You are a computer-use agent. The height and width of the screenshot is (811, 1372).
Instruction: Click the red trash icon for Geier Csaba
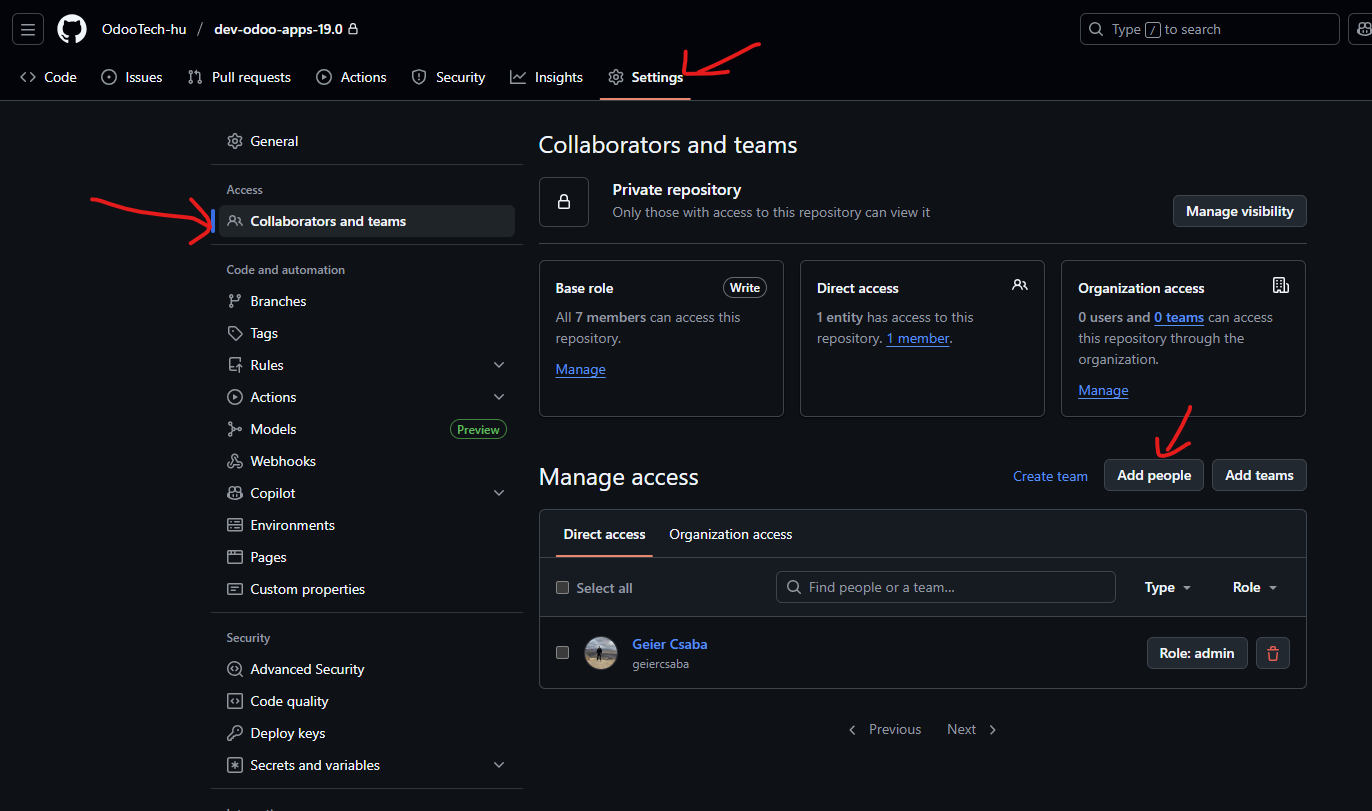[1273, 653]
